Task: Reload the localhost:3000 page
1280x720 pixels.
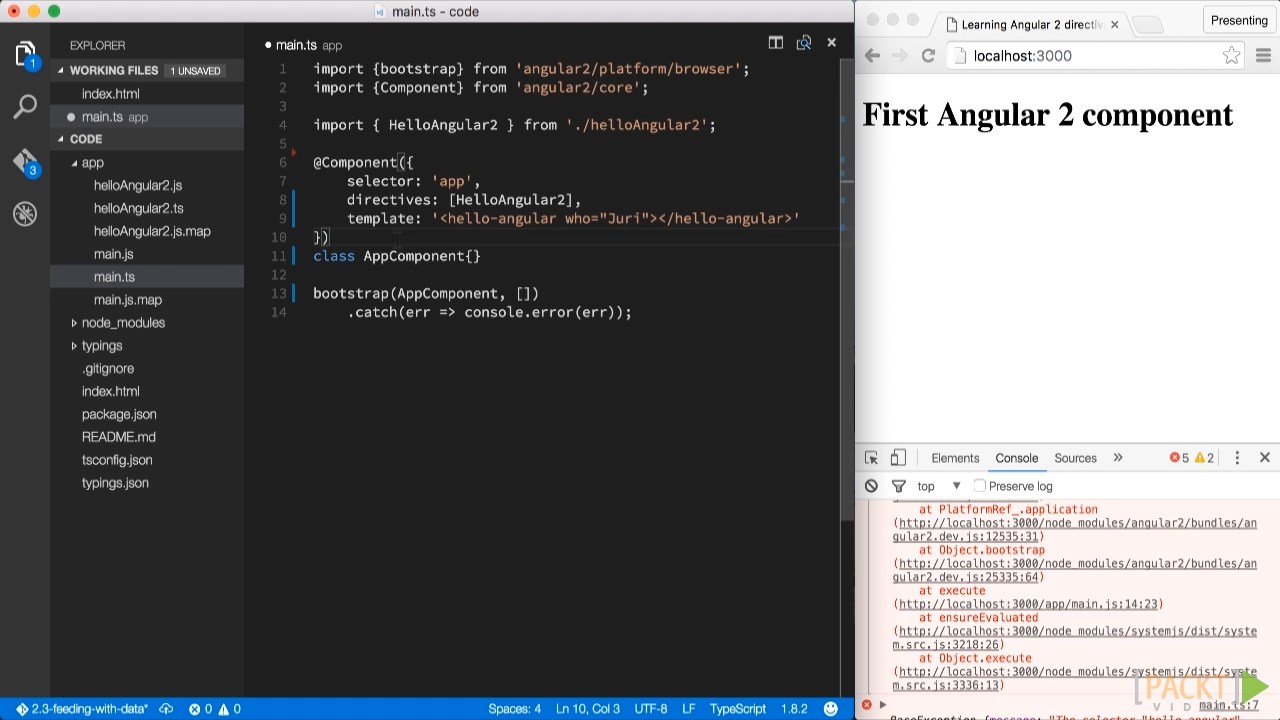Action: point(928,56)
